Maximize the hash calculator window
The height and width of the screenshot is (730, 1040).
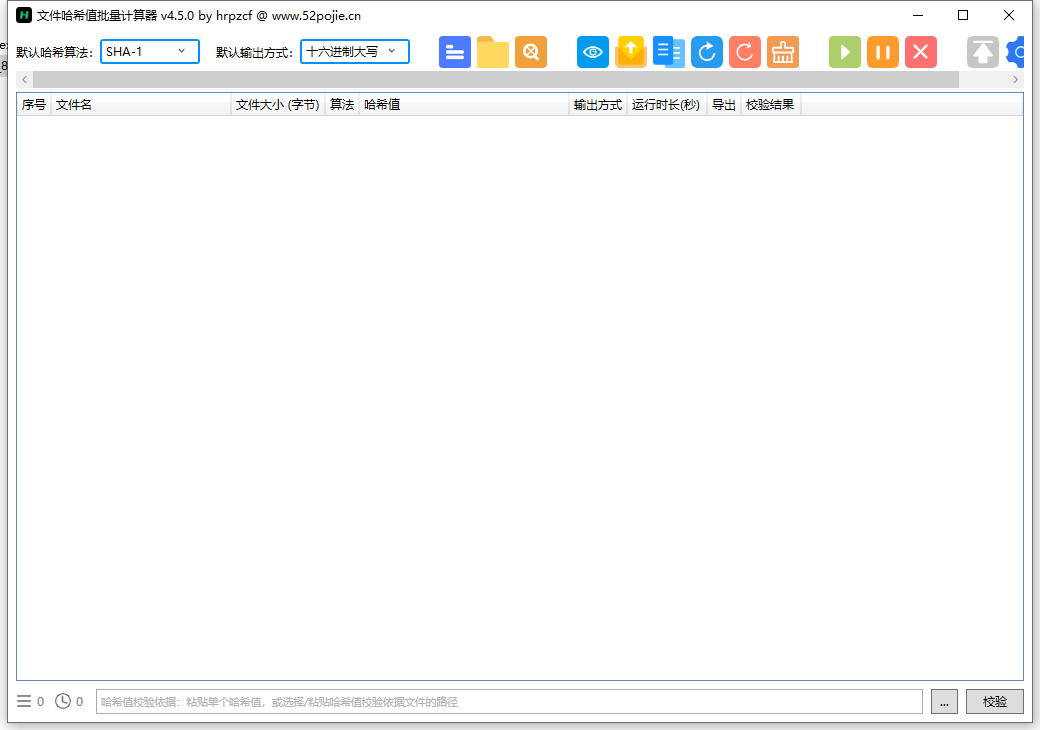point(963,15)
